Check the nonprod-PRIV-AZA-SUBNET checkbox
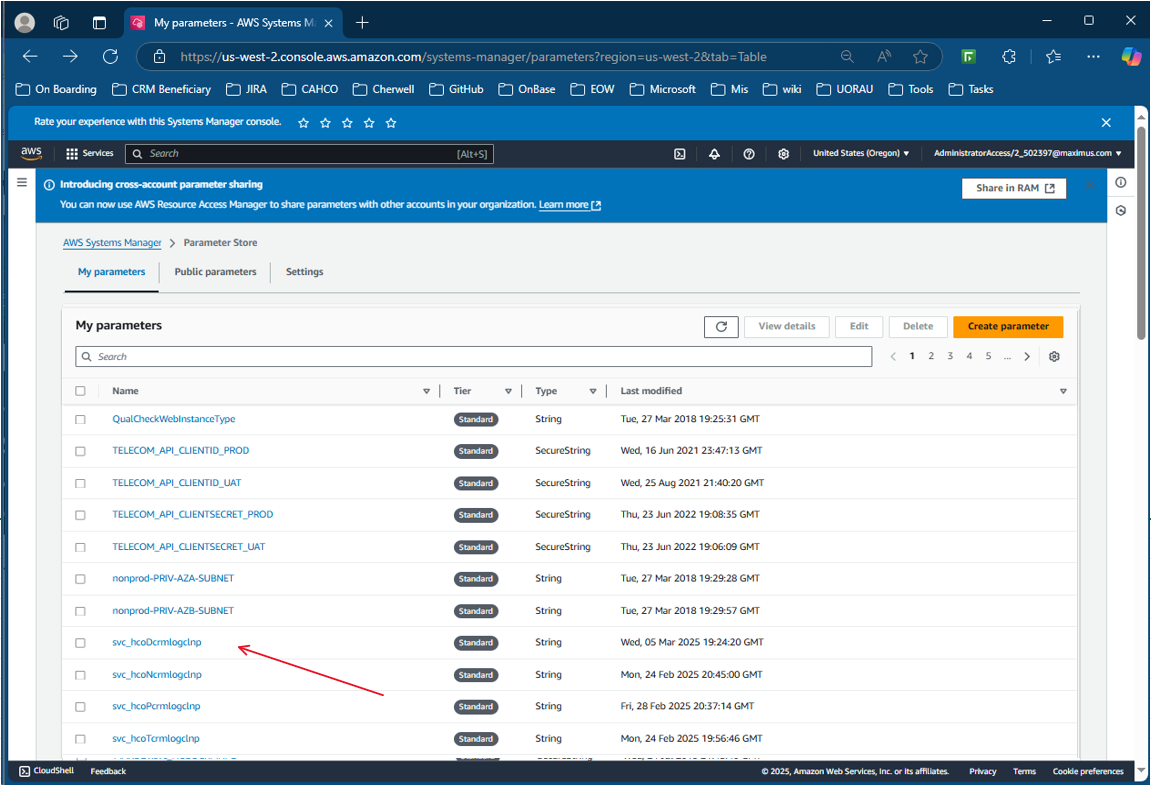 point(80,579)
